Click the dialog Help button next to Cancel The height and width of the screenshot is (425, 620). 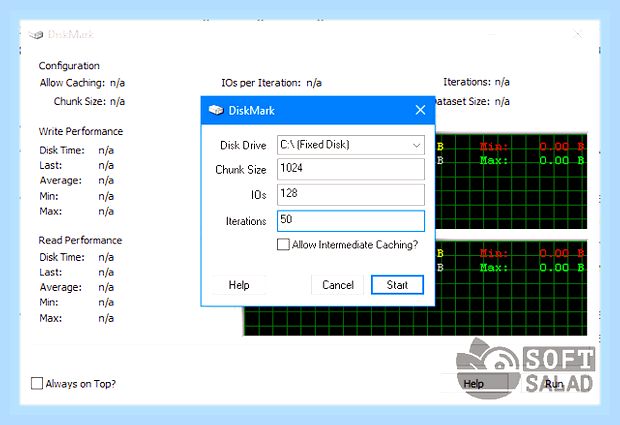pos(239,285)
